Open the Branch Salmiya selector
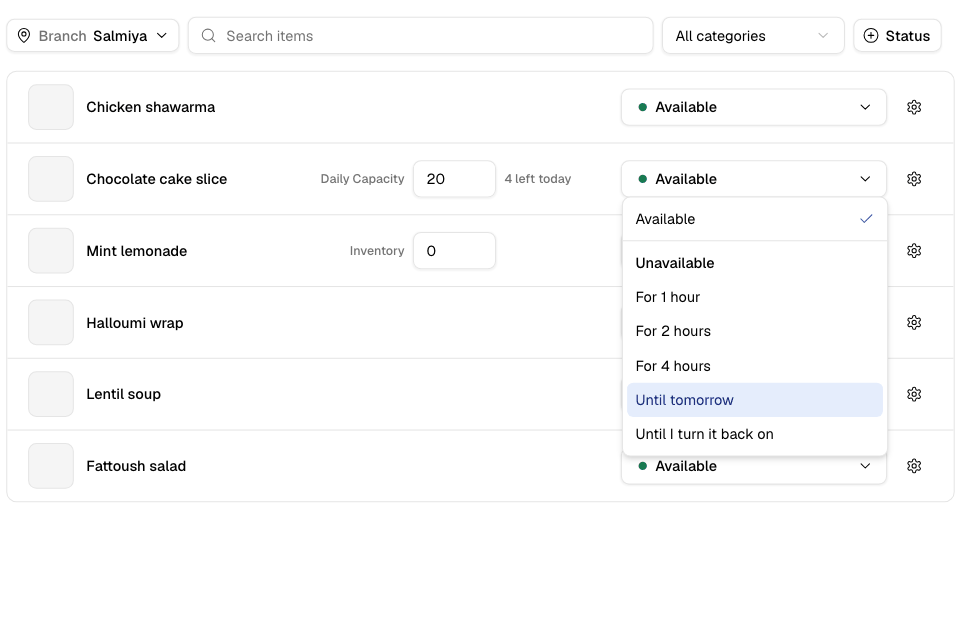This screenshot has width=960, height=640. click(92, 36)
